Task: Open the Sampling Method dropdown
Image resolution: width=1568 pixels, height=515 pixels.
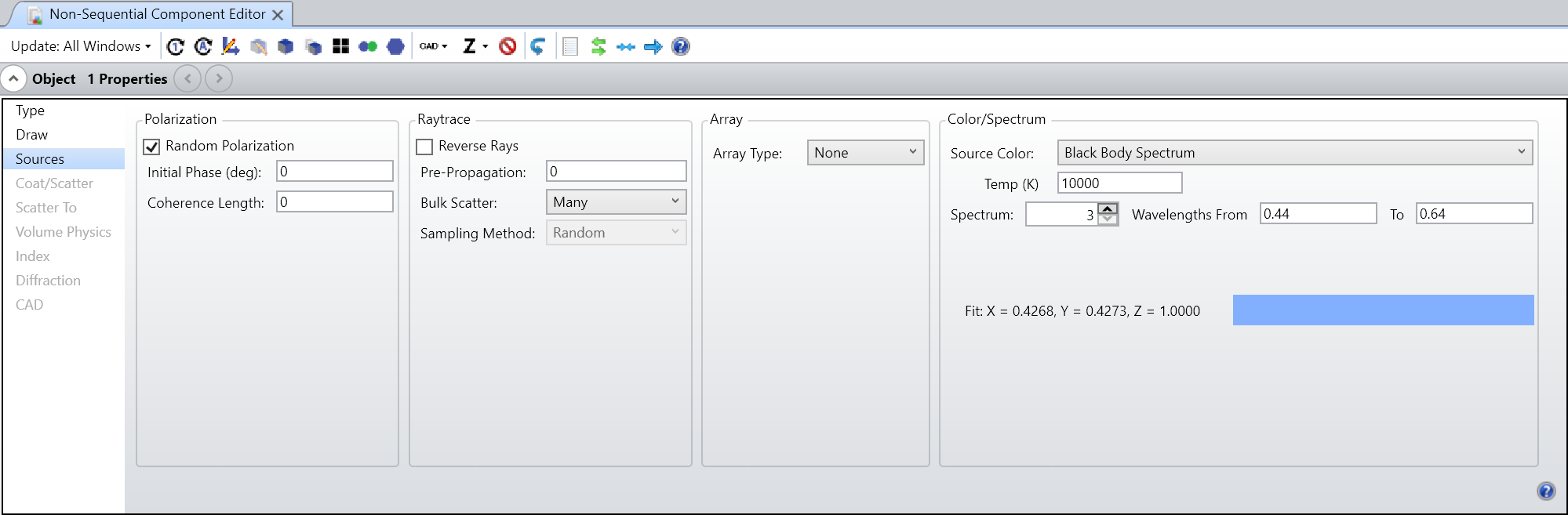Action: click(x=617, y=233)
